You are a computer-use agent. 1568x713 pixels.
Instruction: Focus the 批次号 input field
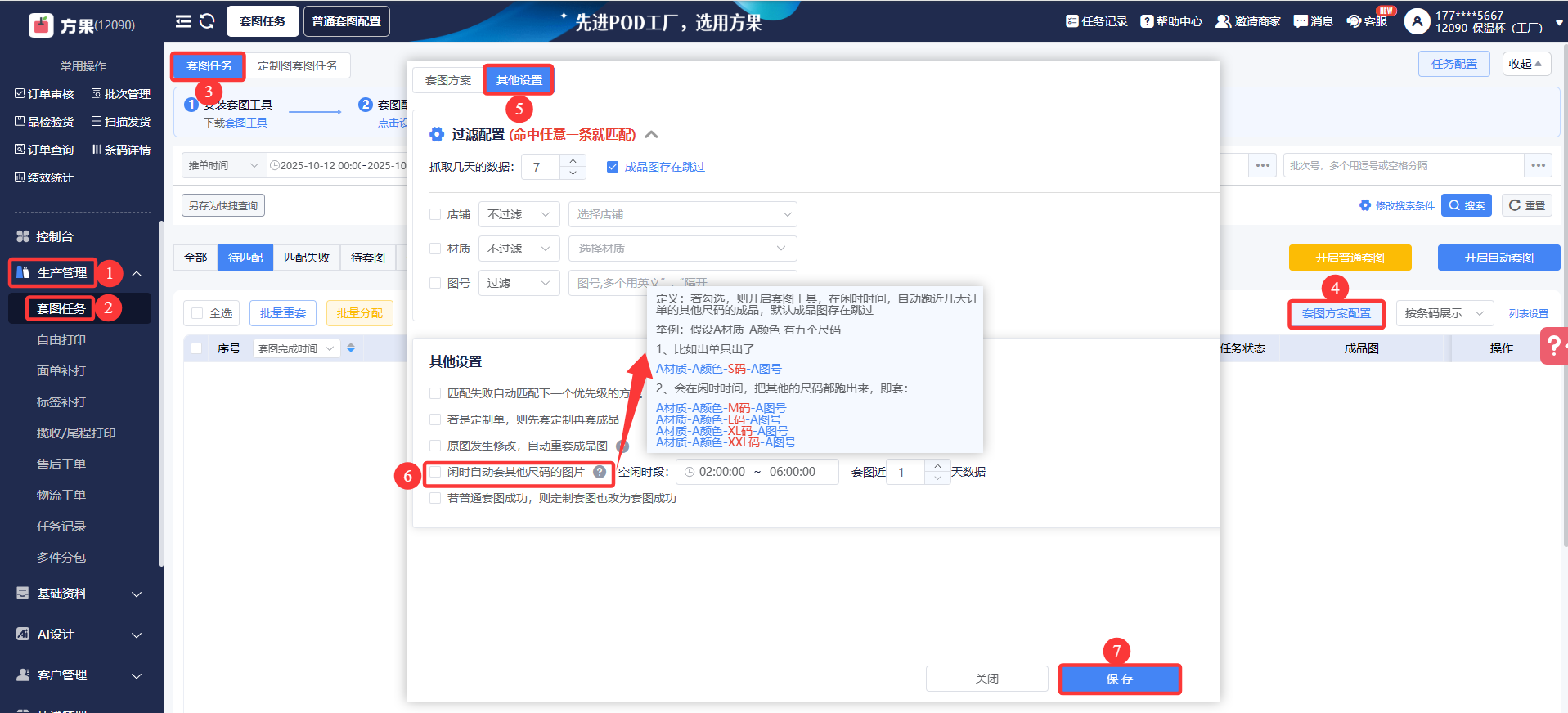pyautogui.click(x=1404, y=165)
